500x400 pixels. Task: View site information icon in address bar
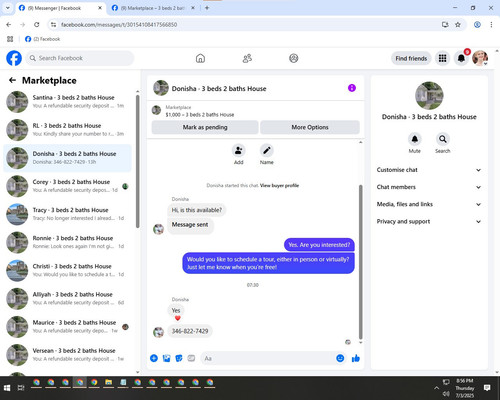tap(53, 25)
